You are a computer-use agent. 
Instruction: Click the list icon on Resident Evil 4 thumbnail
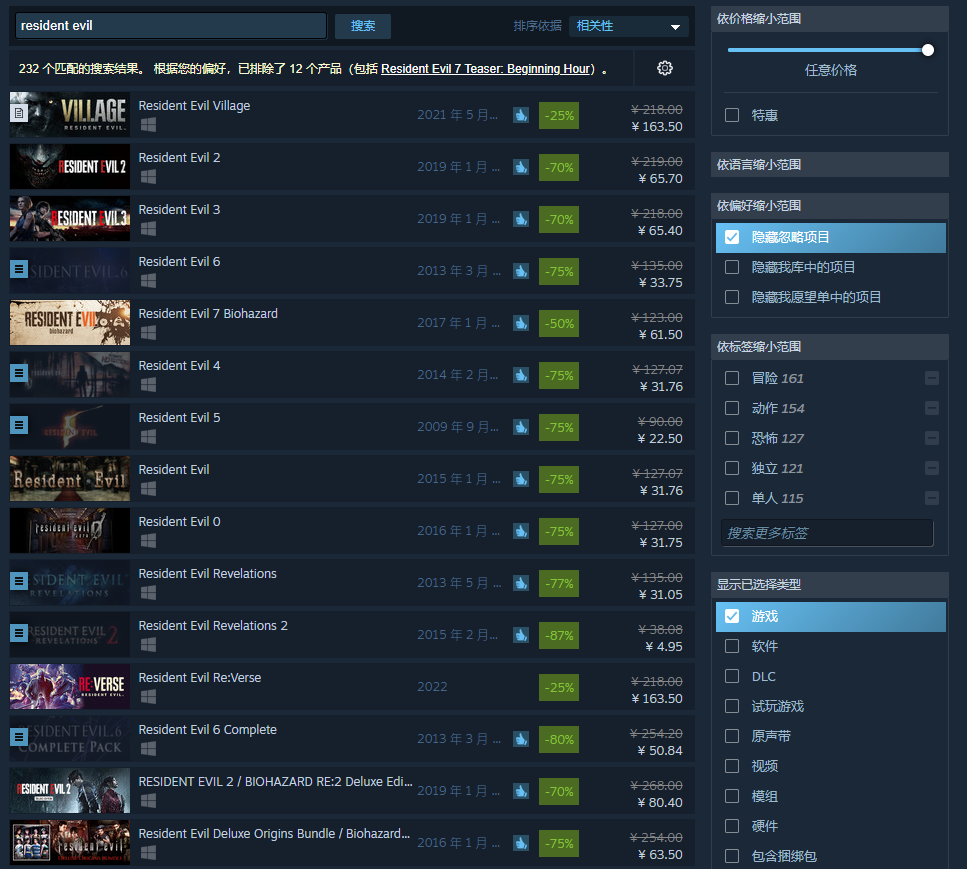pyautogui.click(x=19, y=373)
